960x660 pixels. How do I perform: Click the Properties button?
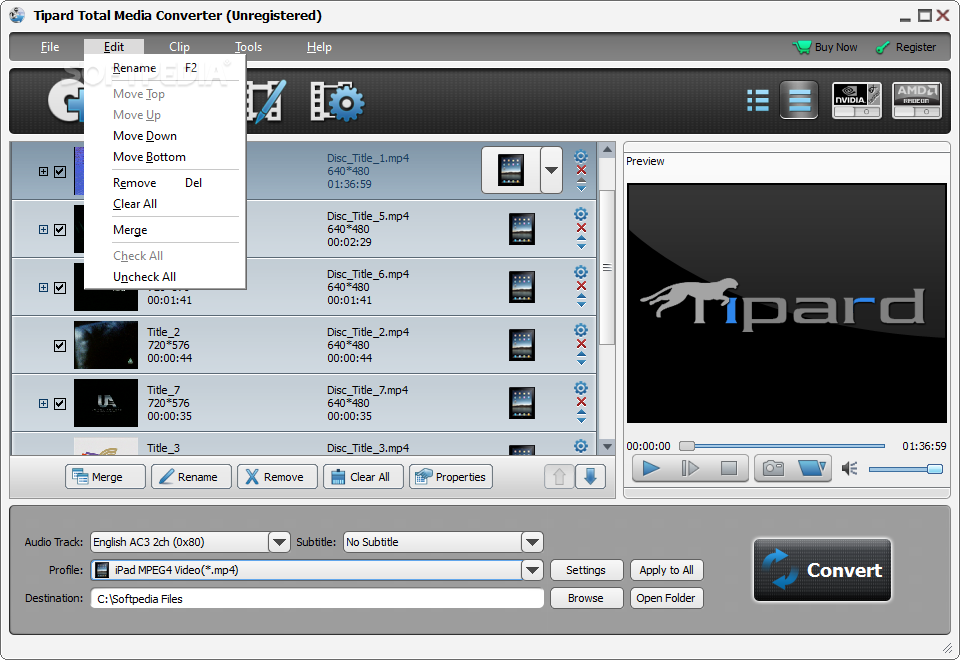(x=451, y=477)
